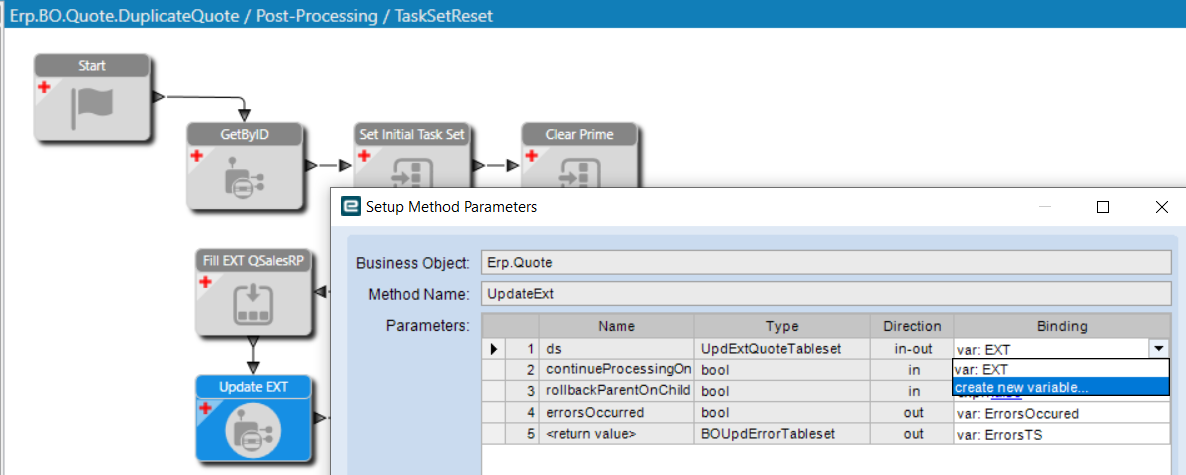The width and height of the screenshot is (1186, 475).
Task: Select the Fill EXT QSalesRP node icon
Action: click(253, 302)
